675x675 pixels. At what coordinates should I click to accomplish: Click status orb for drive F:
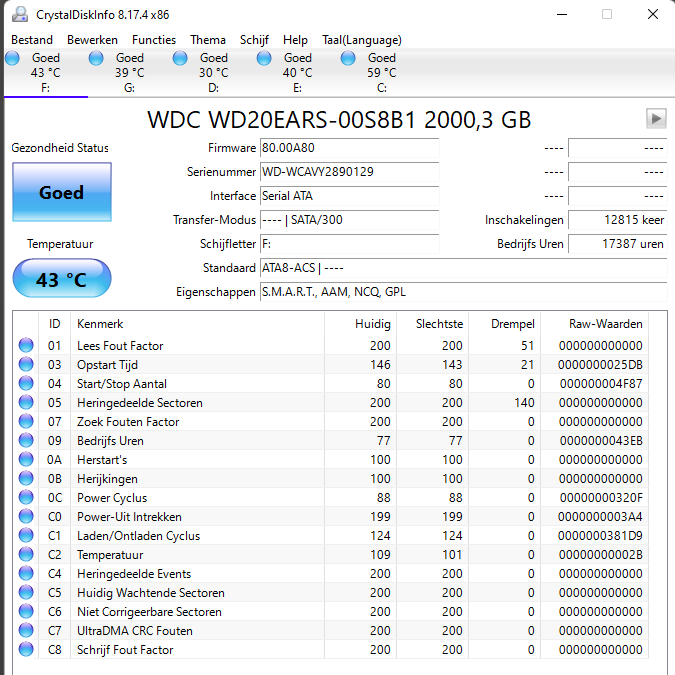(x=12, y=58)
